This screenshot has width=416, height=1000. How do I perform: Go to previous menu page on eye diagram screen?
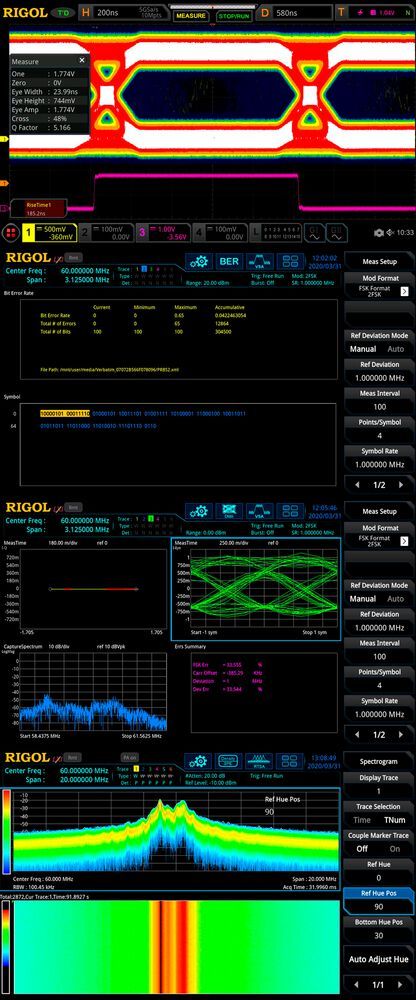pos(356,735)
